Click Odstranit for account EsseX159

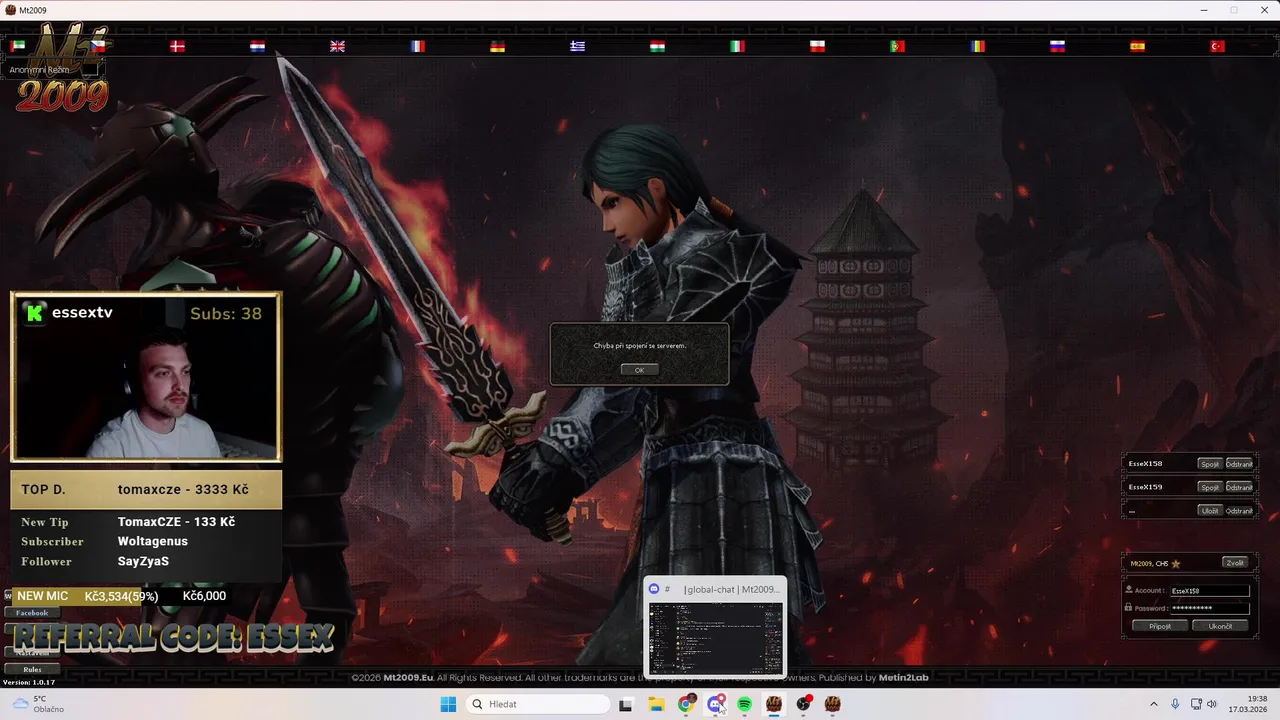coord(1239,487)
